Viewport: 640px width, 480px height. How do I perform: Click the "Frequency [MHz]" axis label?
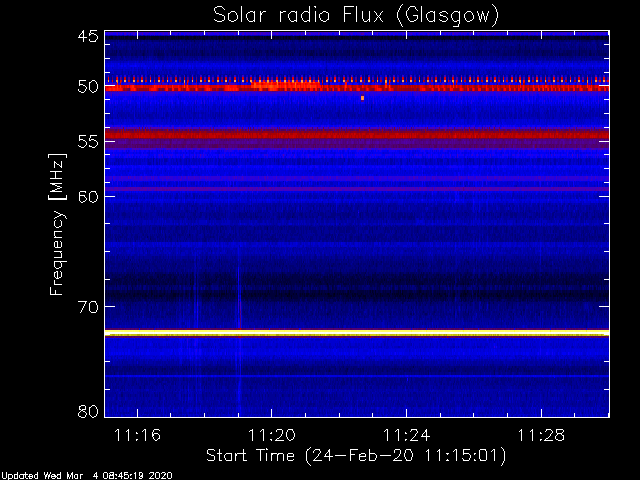click(57, 224)
